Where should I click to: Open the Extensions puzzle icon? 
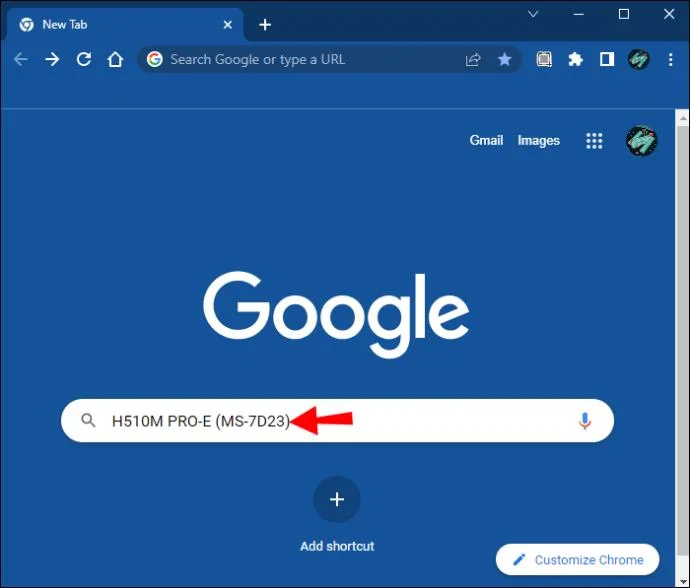tap(575, 59)
